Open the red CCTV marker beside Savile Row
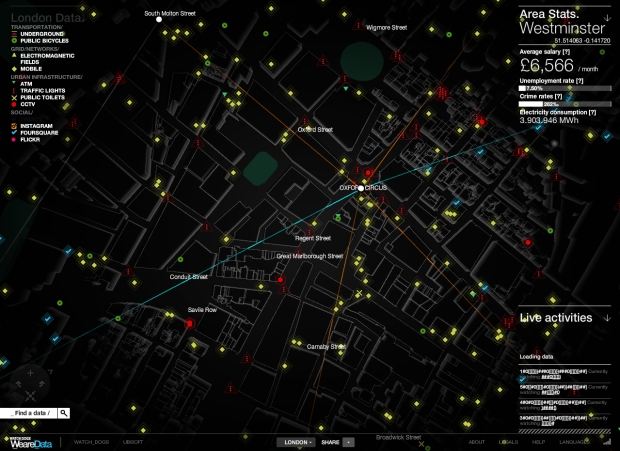Viewport: 620px width, 451px height. (x=190, y=324)
